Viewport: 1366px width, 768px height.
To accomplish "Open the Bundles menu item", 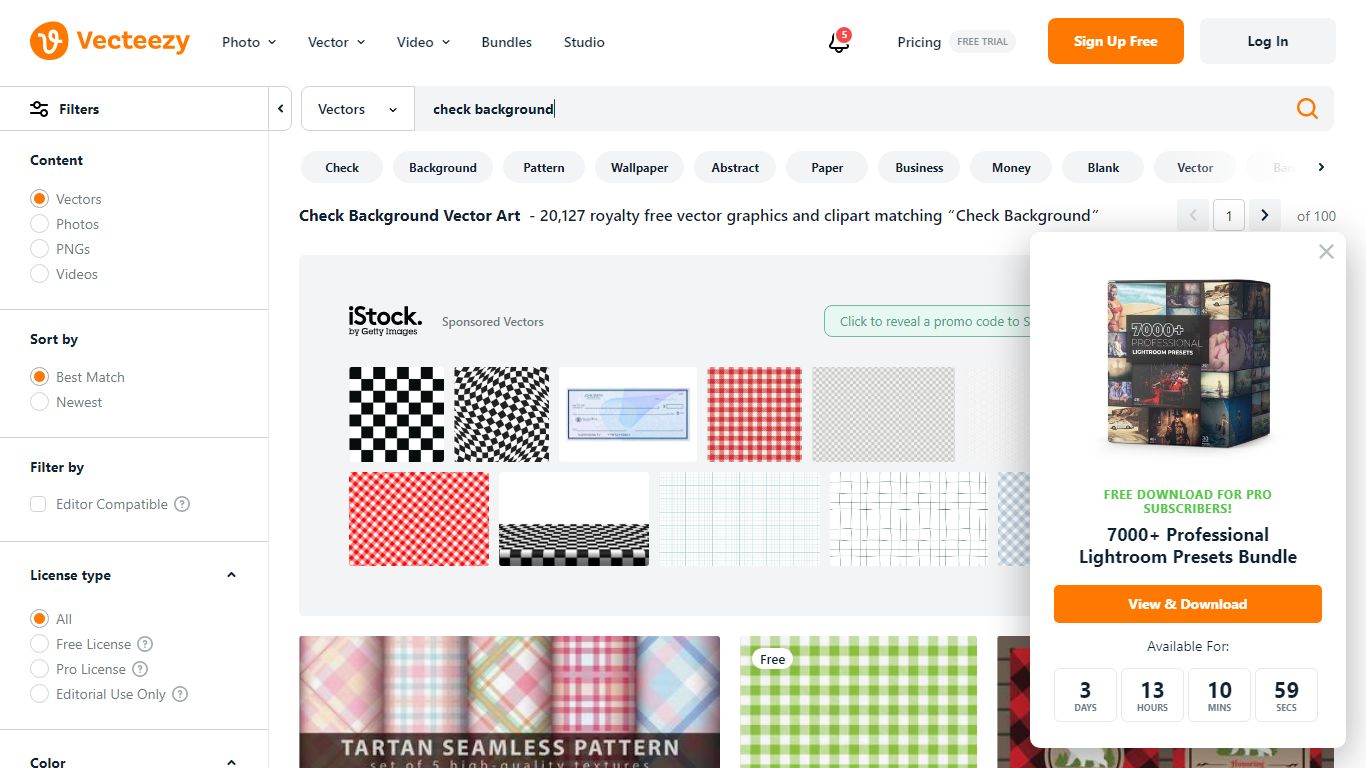I will (x=507, y=42).
